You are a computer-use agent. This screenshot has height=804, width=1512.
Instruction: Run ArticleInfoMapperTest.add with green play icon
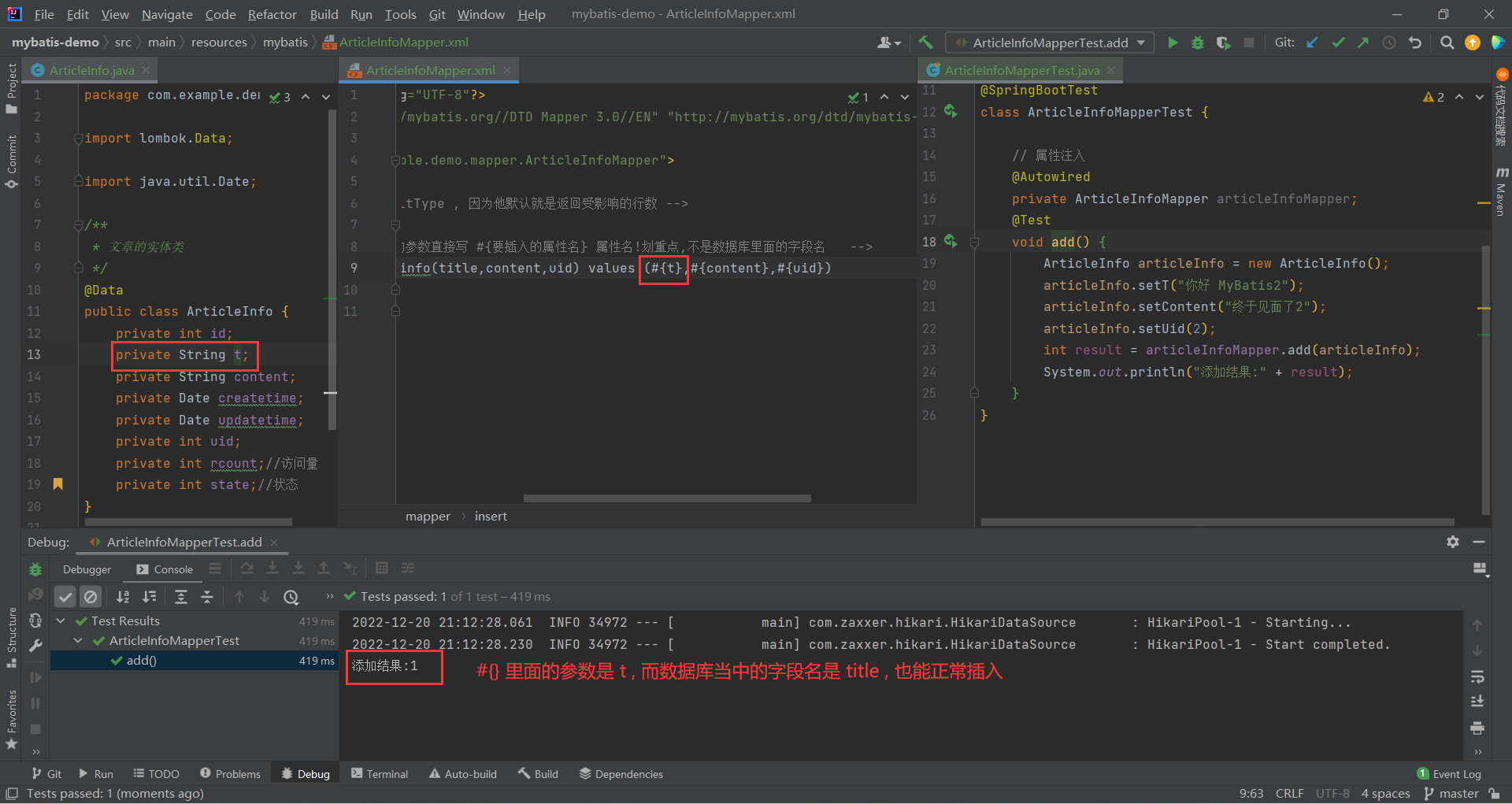click(1173, 43)
